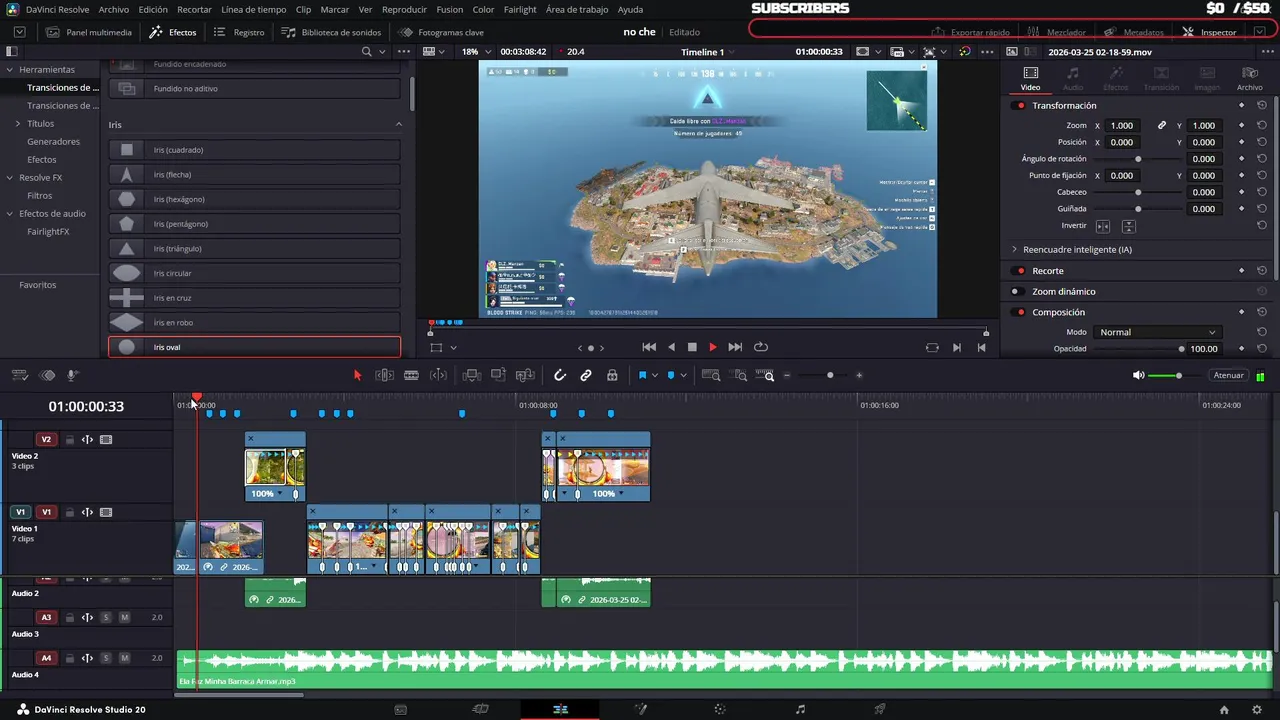Select the Iris circular transition

(254, 273)
